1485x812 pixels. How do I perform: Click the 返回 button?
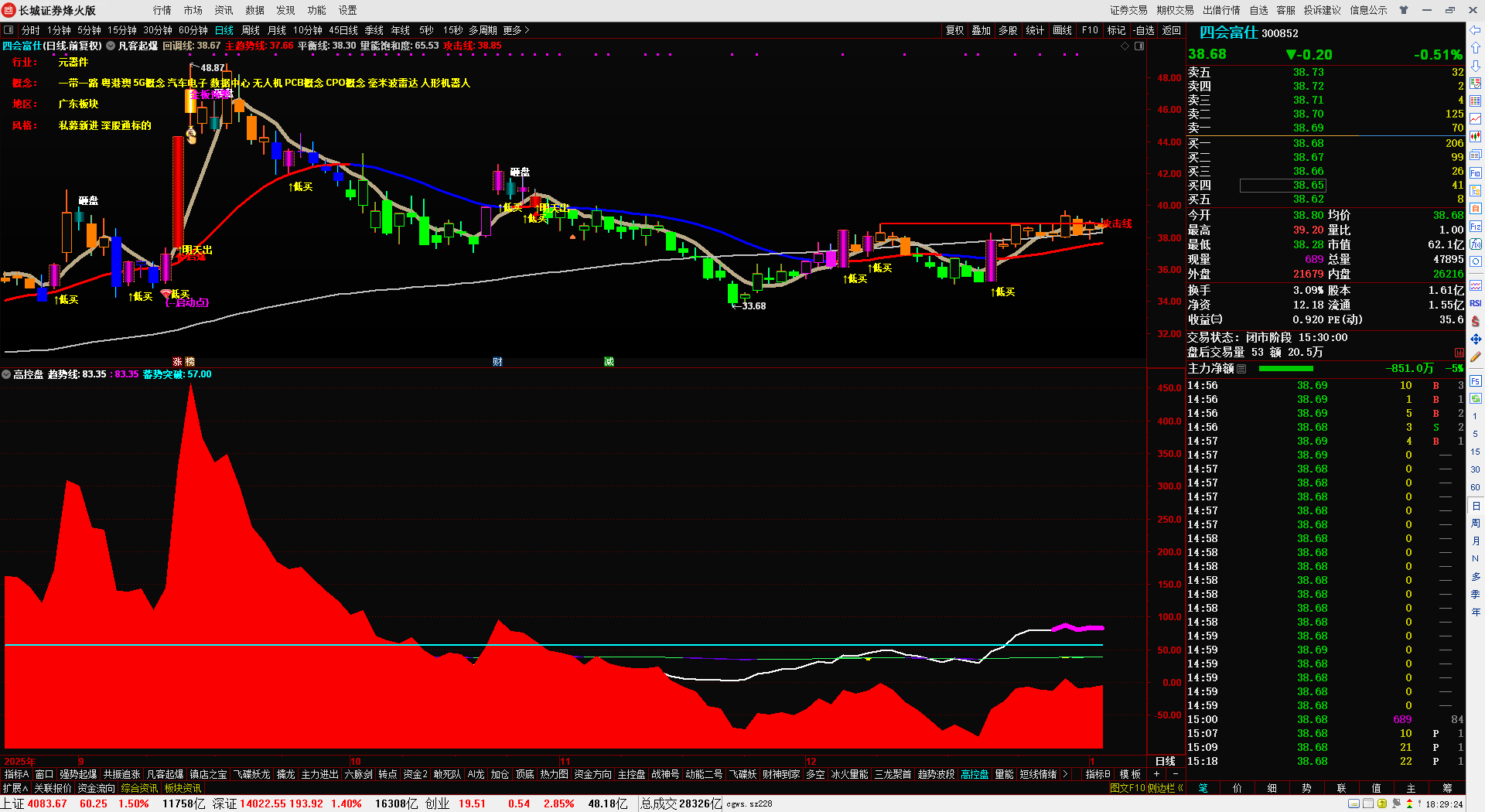(1172, 30)
